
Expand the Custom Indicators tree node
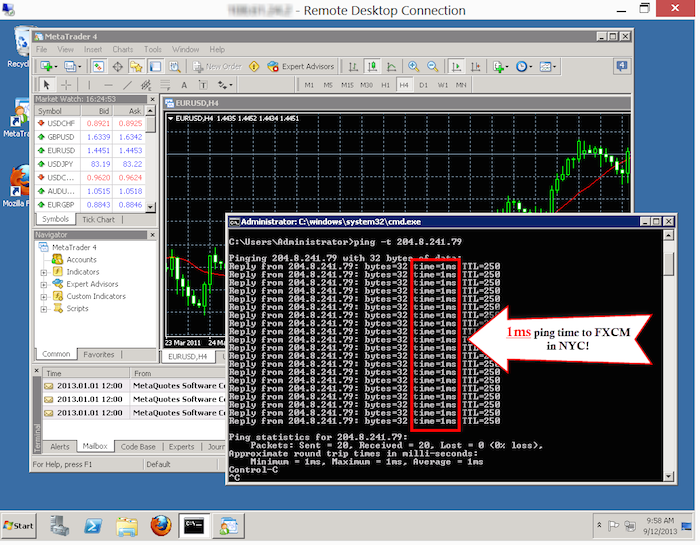tap(44, 296)
